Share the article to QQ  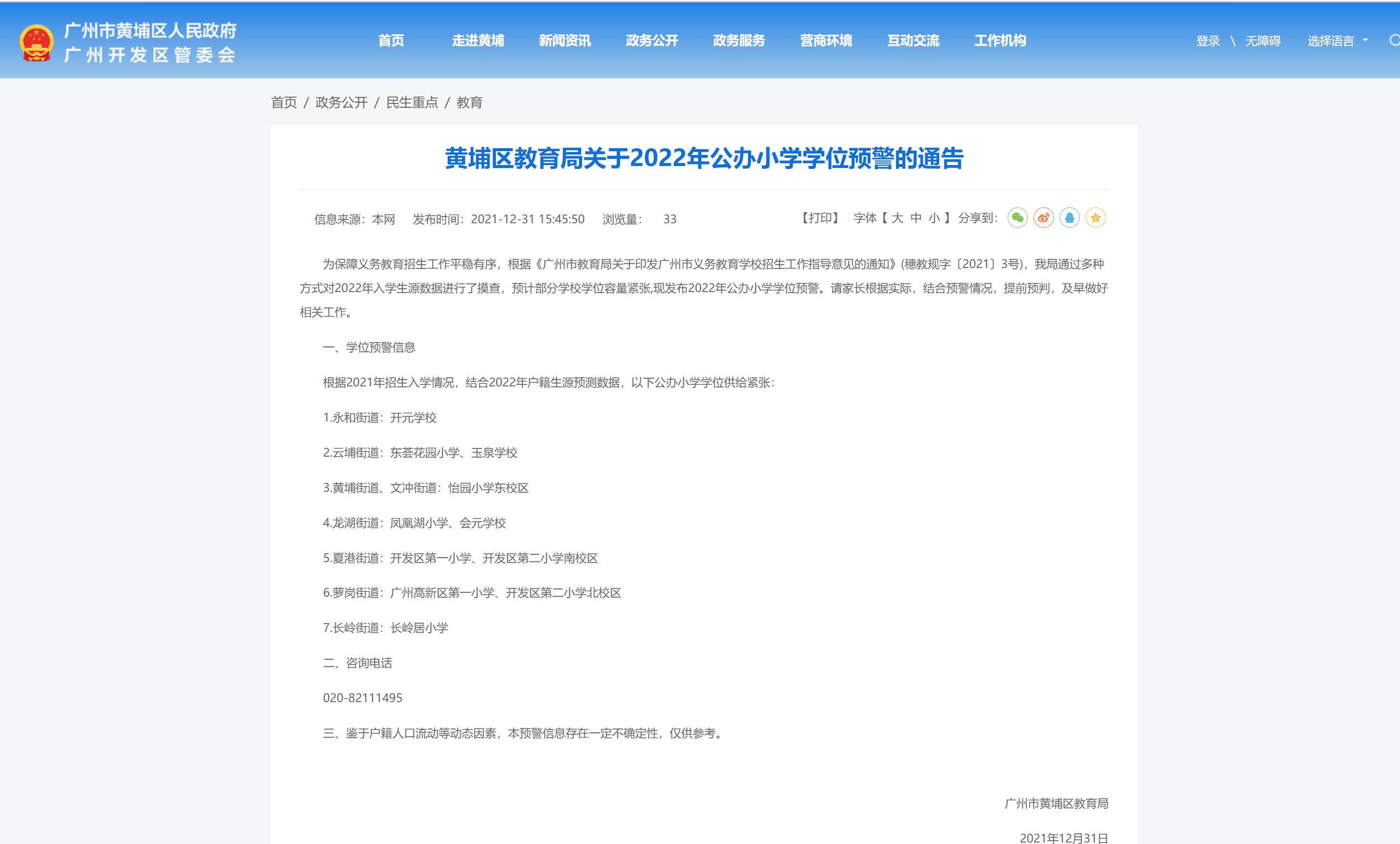[x=1069, y=218]
